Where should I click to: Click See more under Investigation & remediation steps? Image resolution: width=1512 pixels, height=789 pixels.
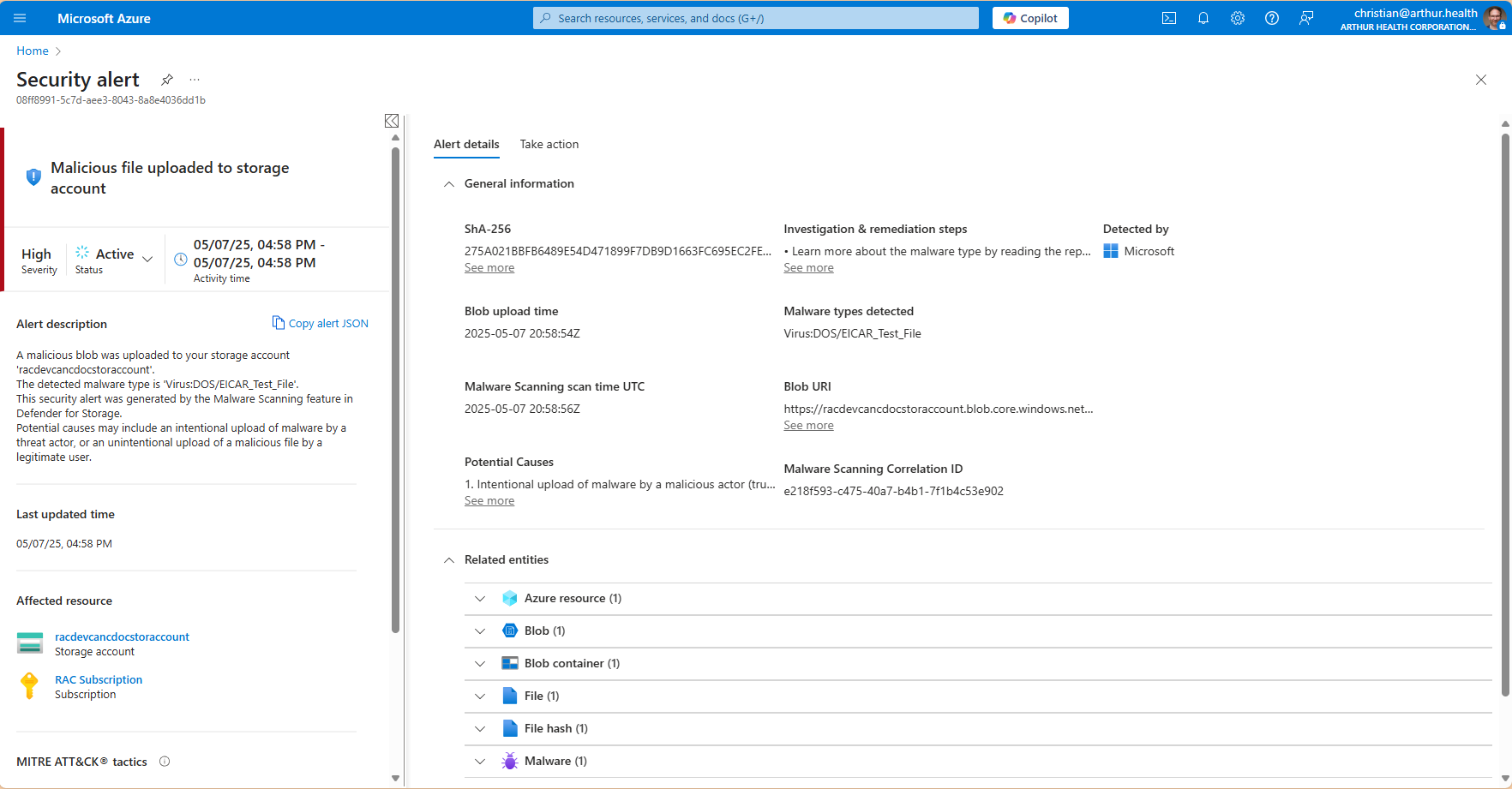pyautogui.click(x=808, y=268)
